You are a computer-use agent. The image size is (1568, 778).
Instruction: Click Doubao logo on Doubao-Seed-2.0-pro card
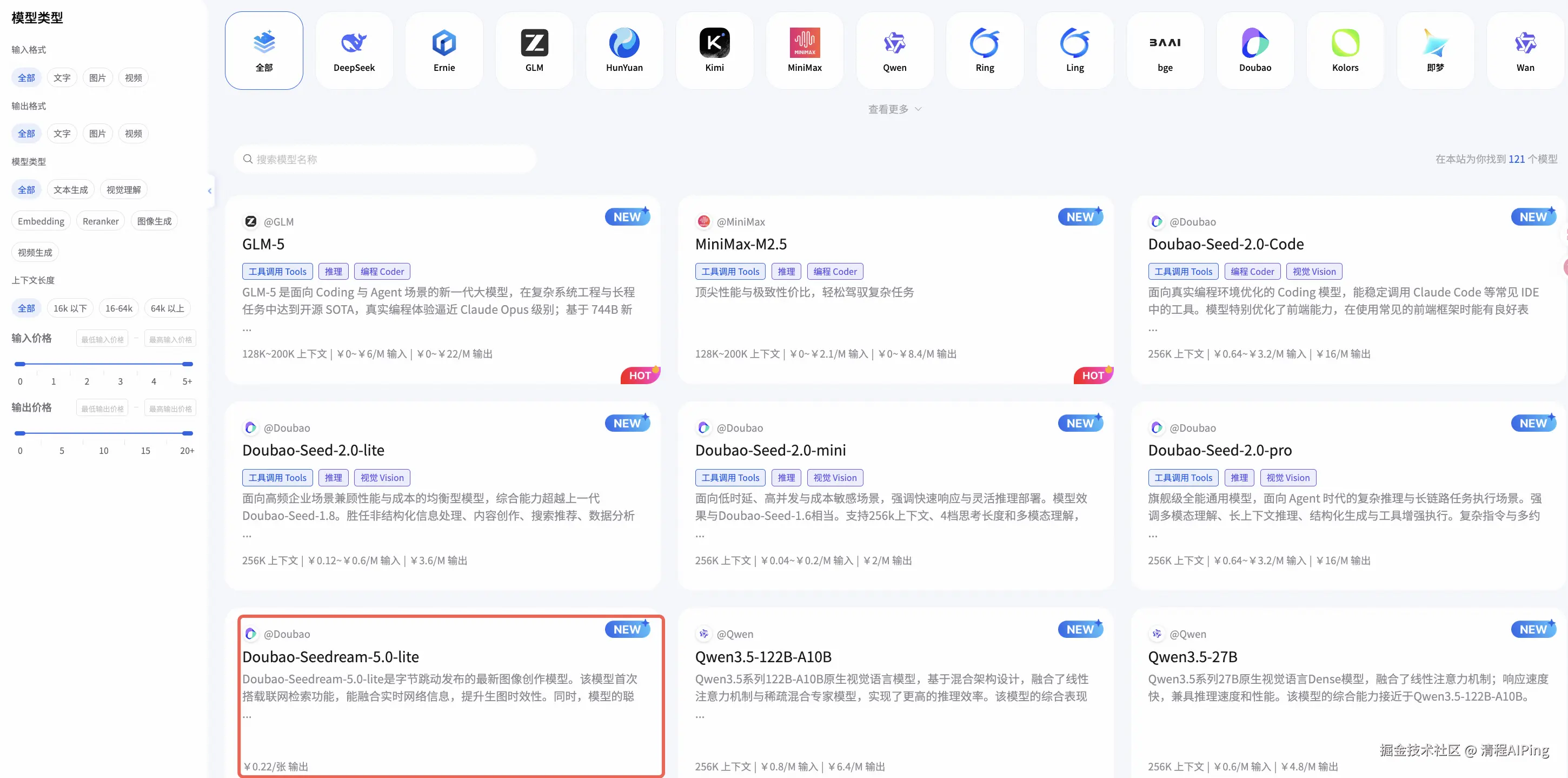coord(1157,428)
